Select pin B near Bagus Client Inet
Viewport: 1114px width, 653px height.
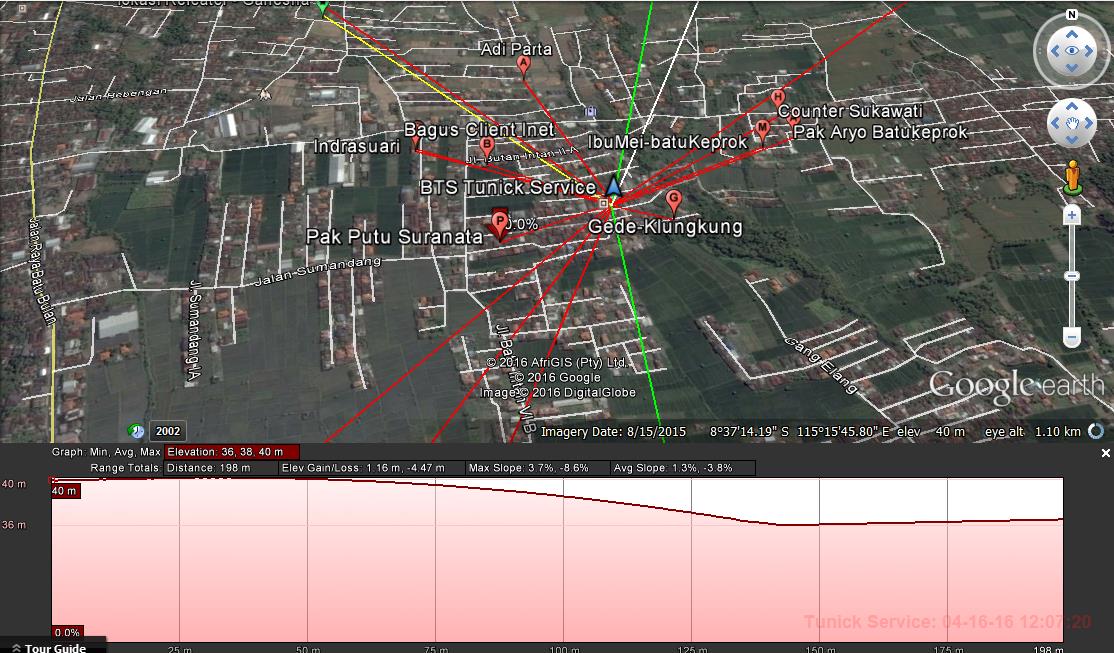(487, 147)
